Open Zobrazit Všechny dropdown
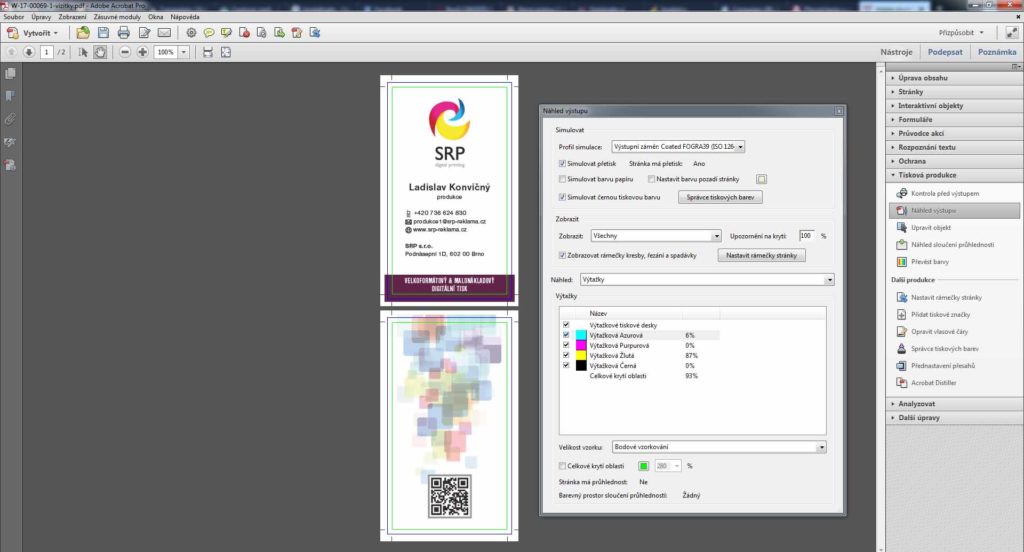 point(656,236)
